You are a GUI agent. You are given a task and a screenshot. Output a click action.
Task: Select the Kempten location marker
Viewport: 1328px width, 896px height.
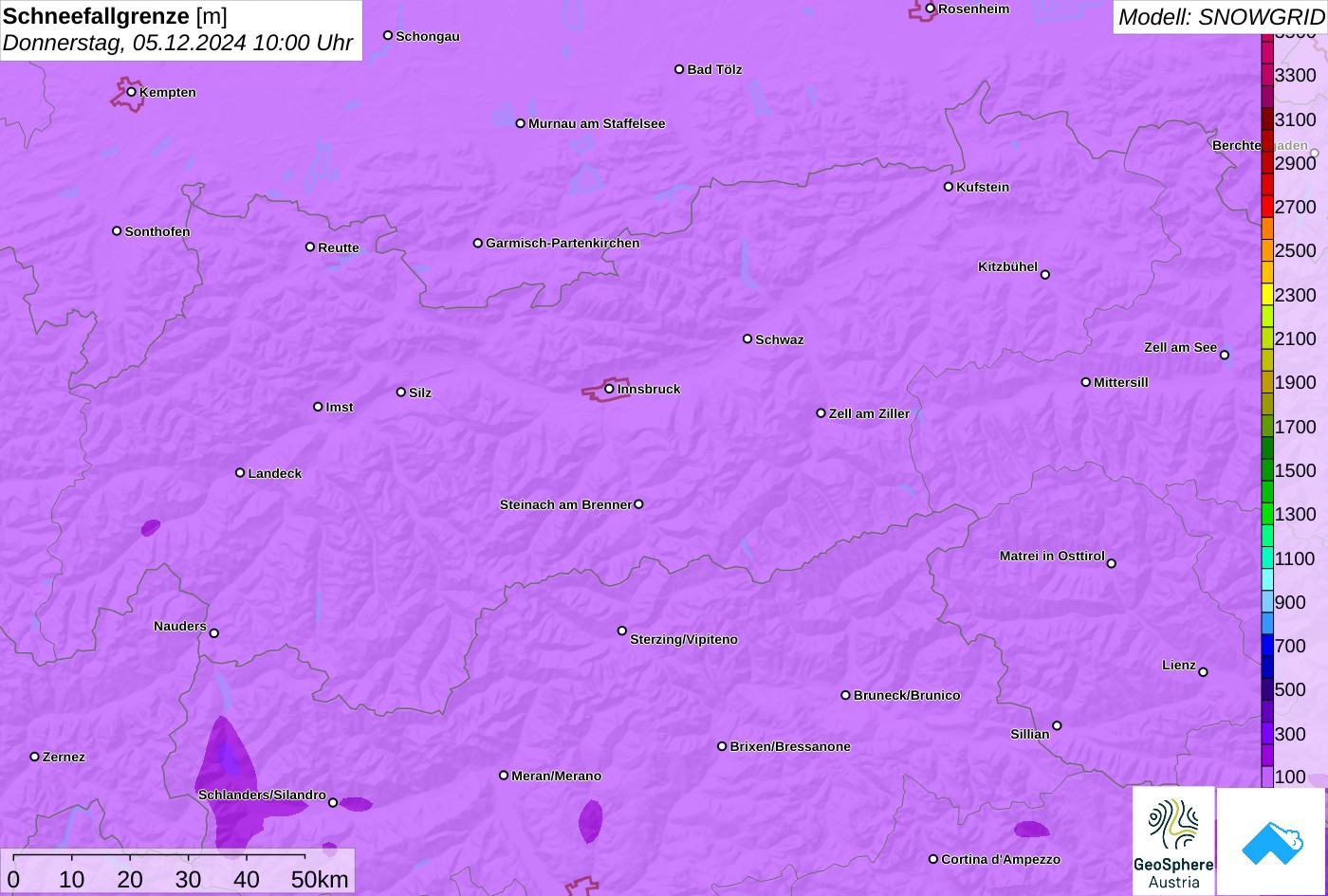coord(131,92)
